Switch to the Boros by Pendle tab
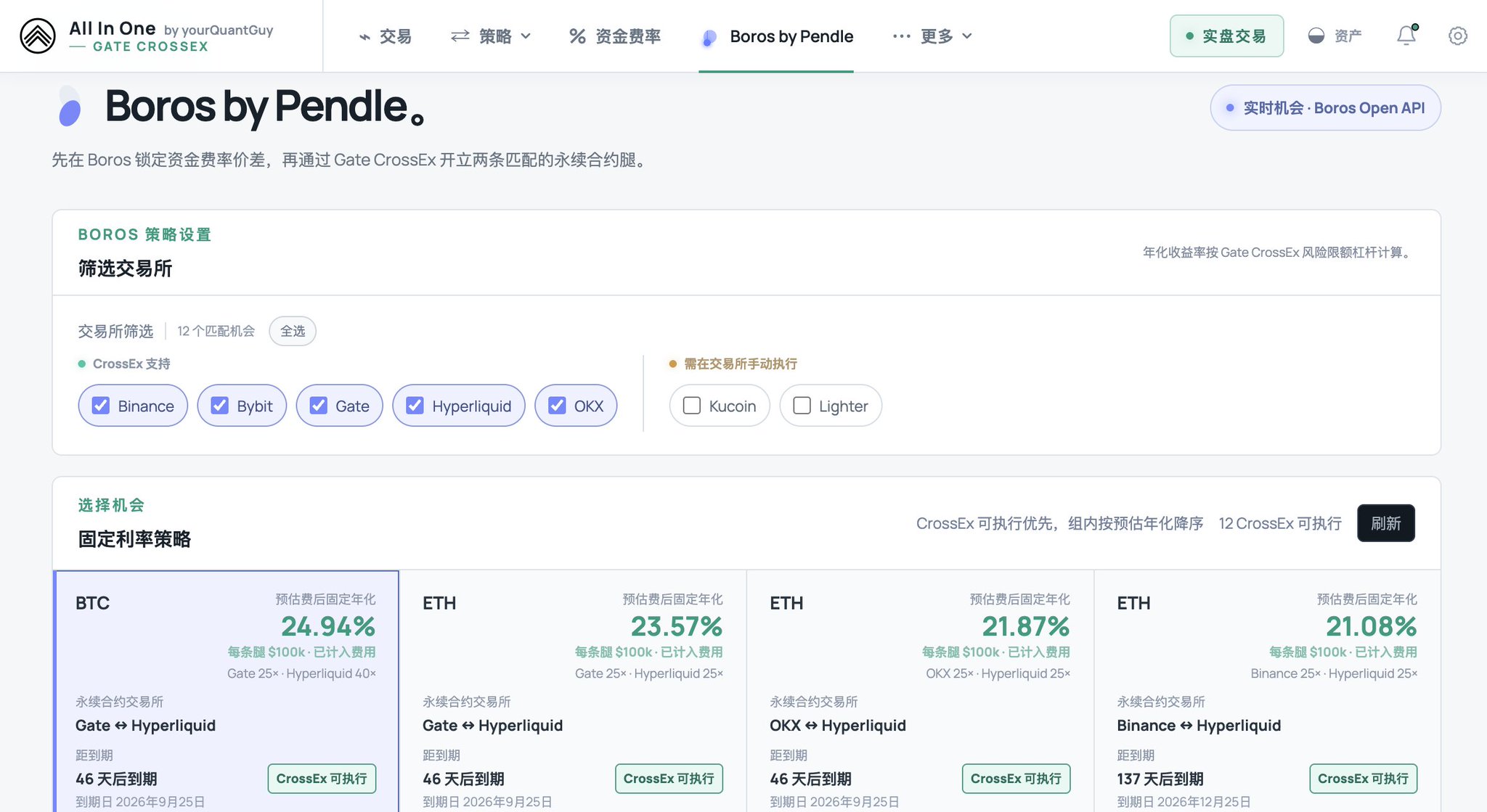 pos(776,36)
